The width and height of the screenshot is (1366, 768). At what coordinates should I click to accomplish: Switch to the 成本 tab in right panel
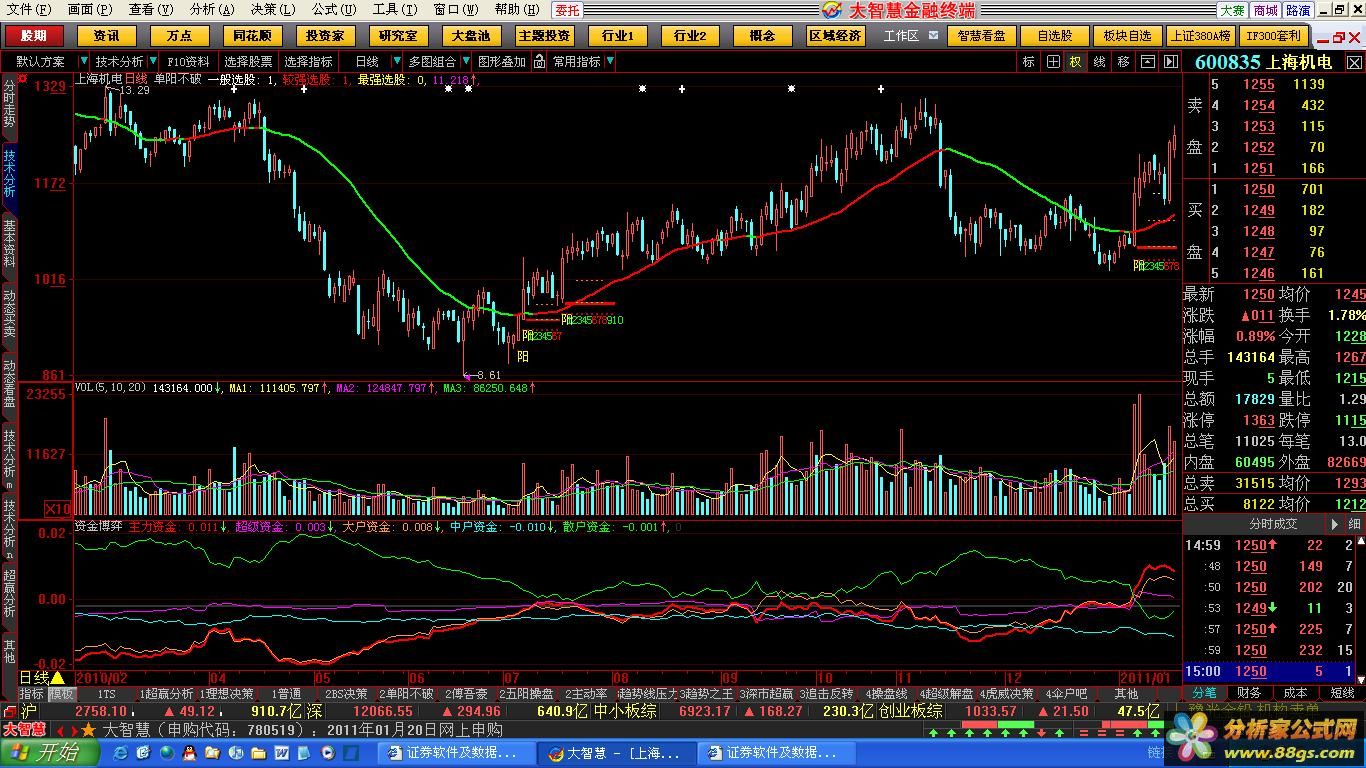1295,692
